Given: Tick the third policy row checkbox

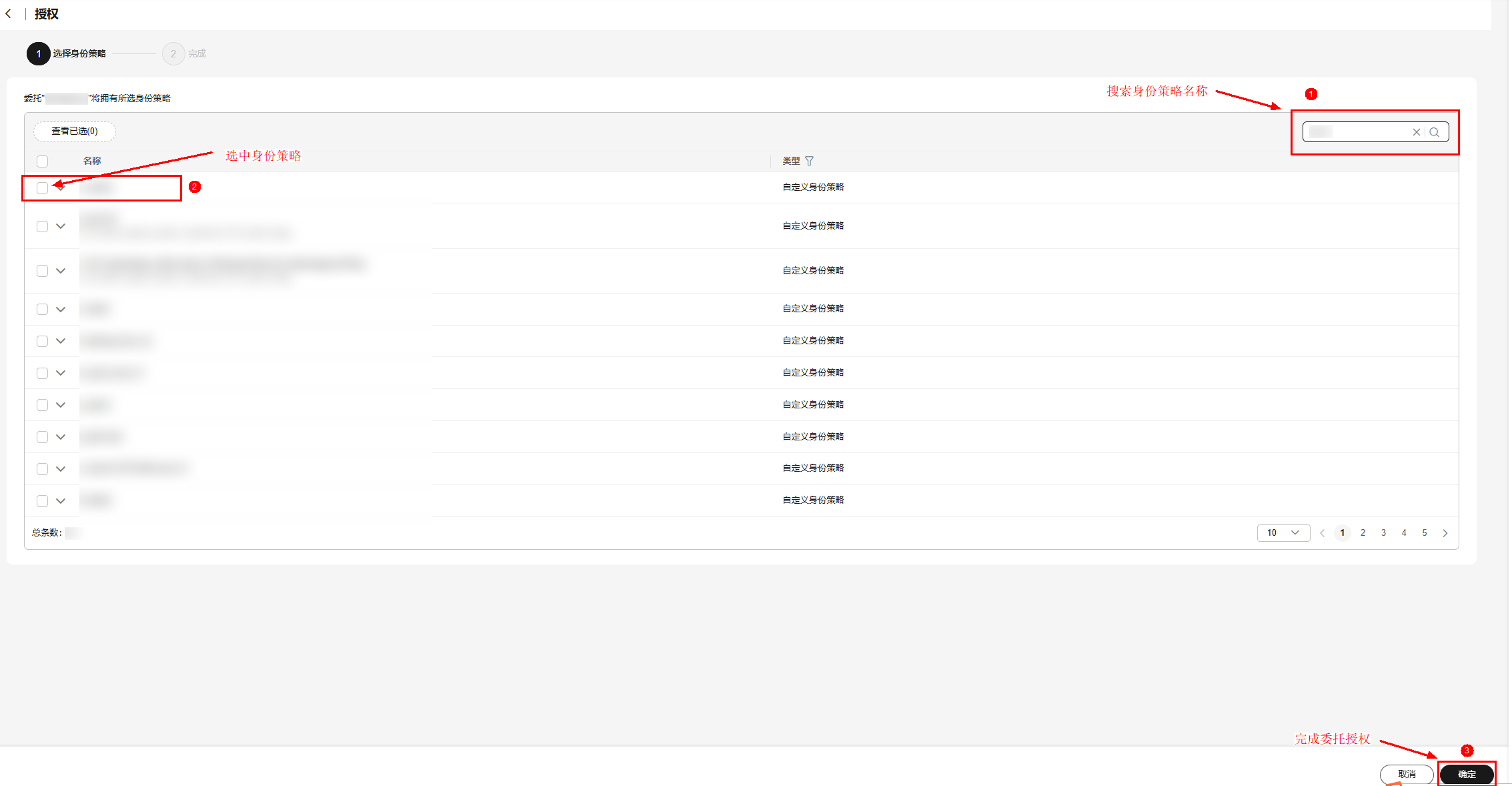Looking at the screenshot, I should point(43,271).
